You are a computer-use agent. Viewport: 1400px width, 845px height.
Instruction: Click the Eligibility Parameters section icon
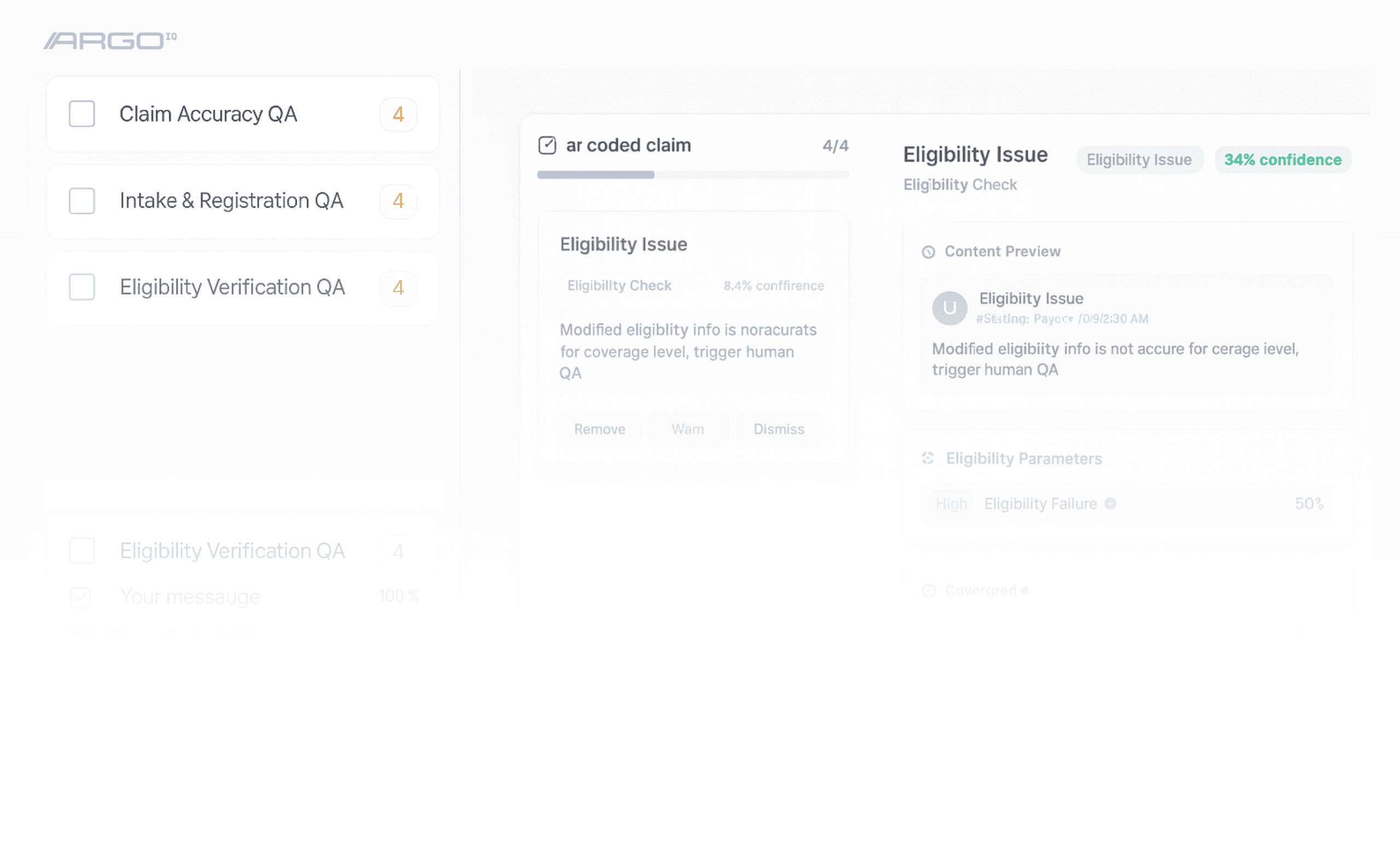(928, 458)
